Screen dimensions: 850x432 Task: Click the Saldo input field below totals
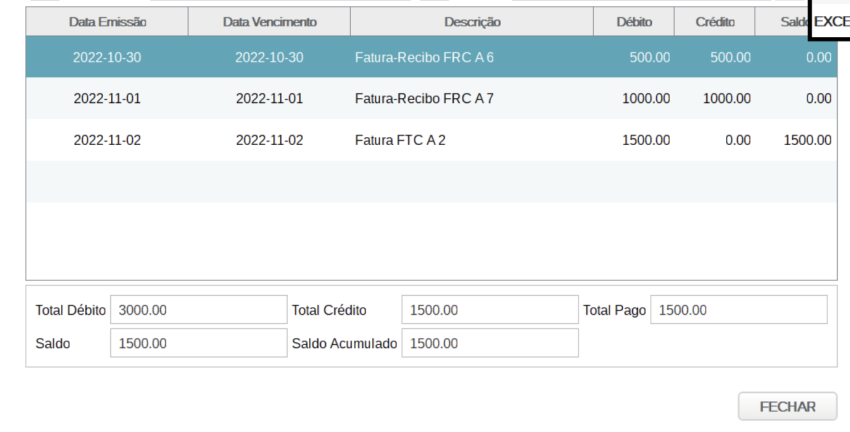(x=198, y=343)
